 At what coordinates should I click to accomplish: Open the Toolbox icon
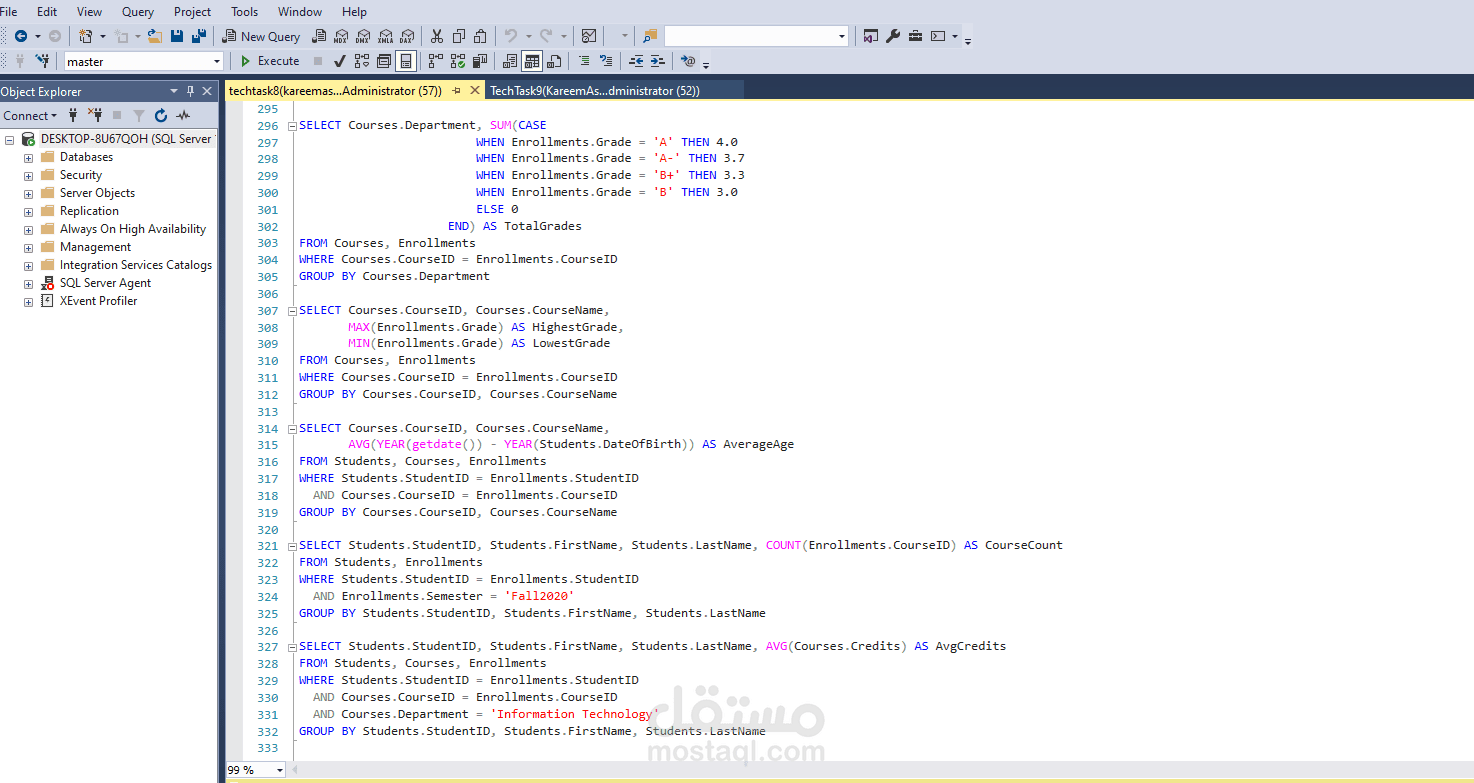[x=915, y=36]
